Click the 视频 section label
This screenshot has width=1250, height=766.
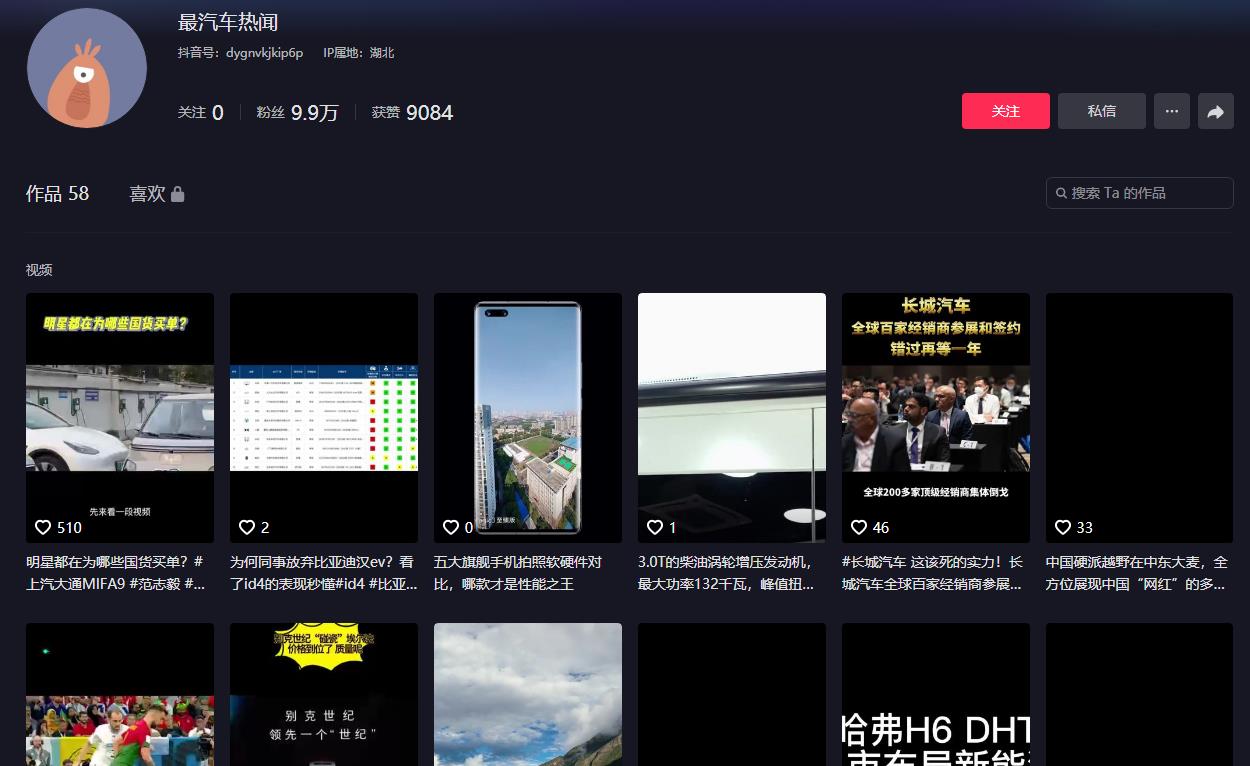[39, 270]
